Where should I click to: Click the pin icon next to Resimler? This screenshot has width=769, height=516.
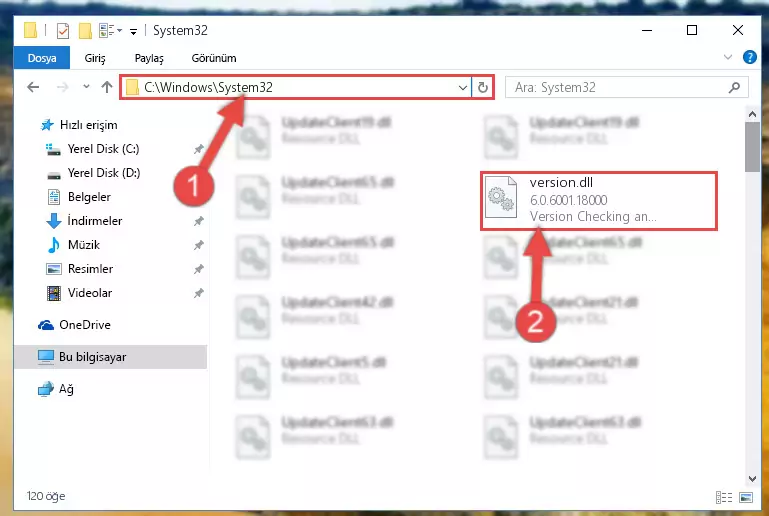[199, 269]
